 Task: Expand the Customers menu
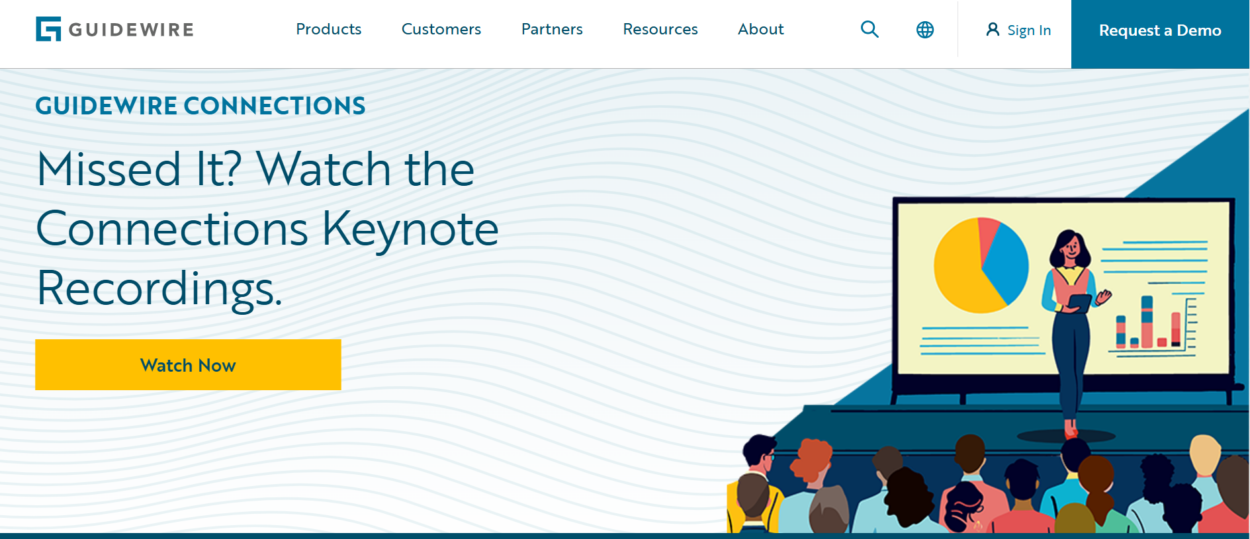point(441,30)
